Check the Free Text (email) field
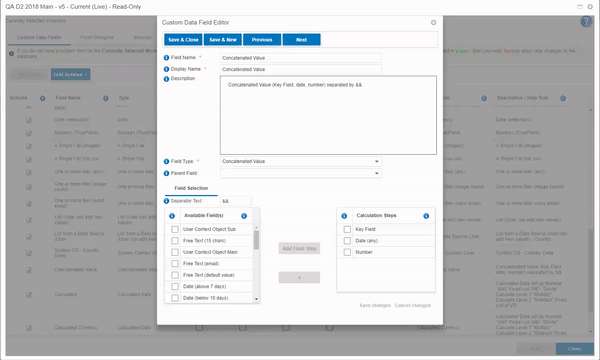This screenshot has width=600, height=360. coord(175,264)
